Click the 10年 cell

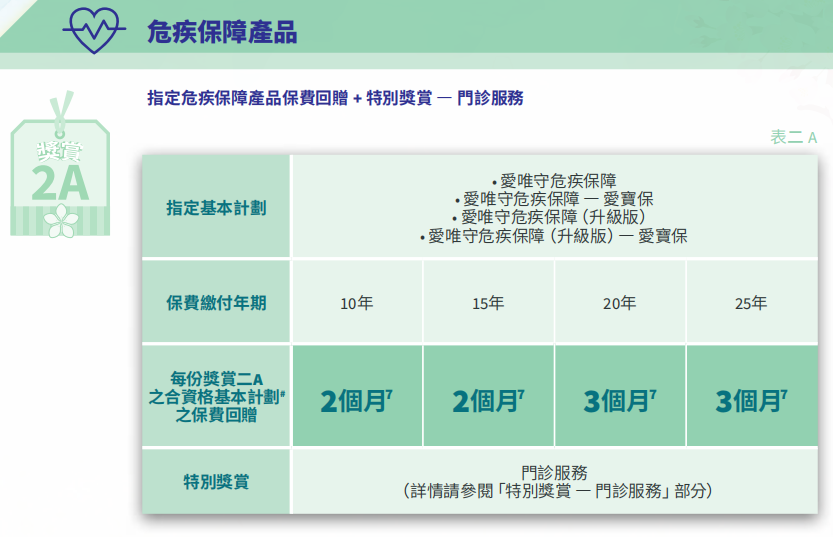tap(357, 303)
